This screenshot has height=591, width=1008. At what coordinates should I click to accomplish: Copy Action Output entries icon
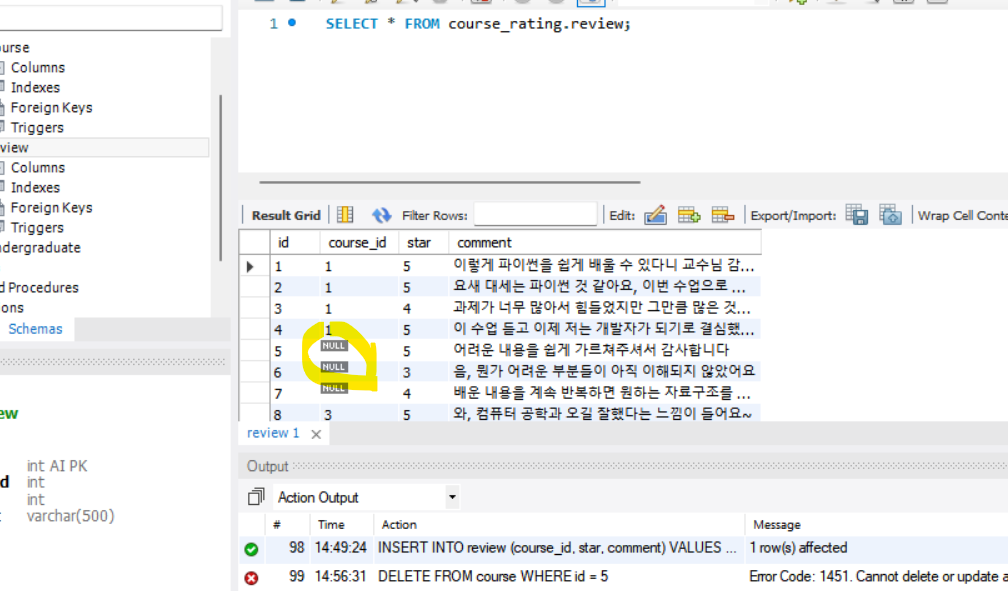[256, 497]
